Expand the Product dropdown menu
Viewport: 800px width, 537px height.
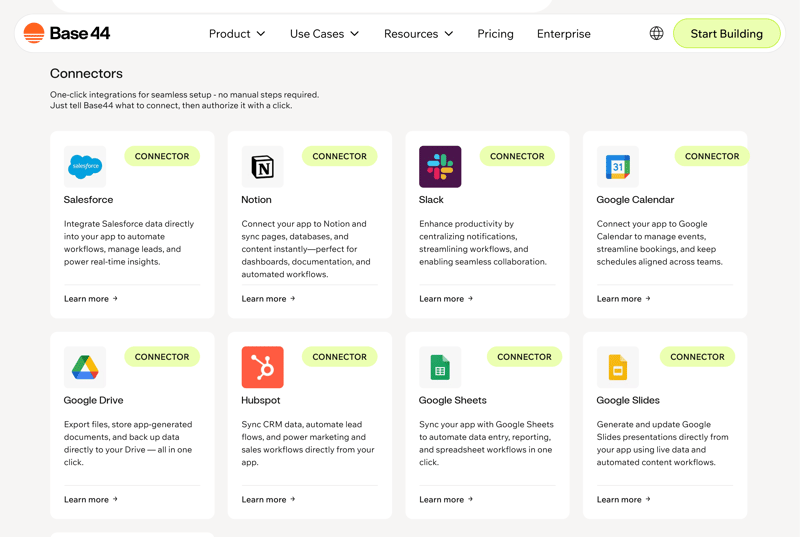pos(237,34)
